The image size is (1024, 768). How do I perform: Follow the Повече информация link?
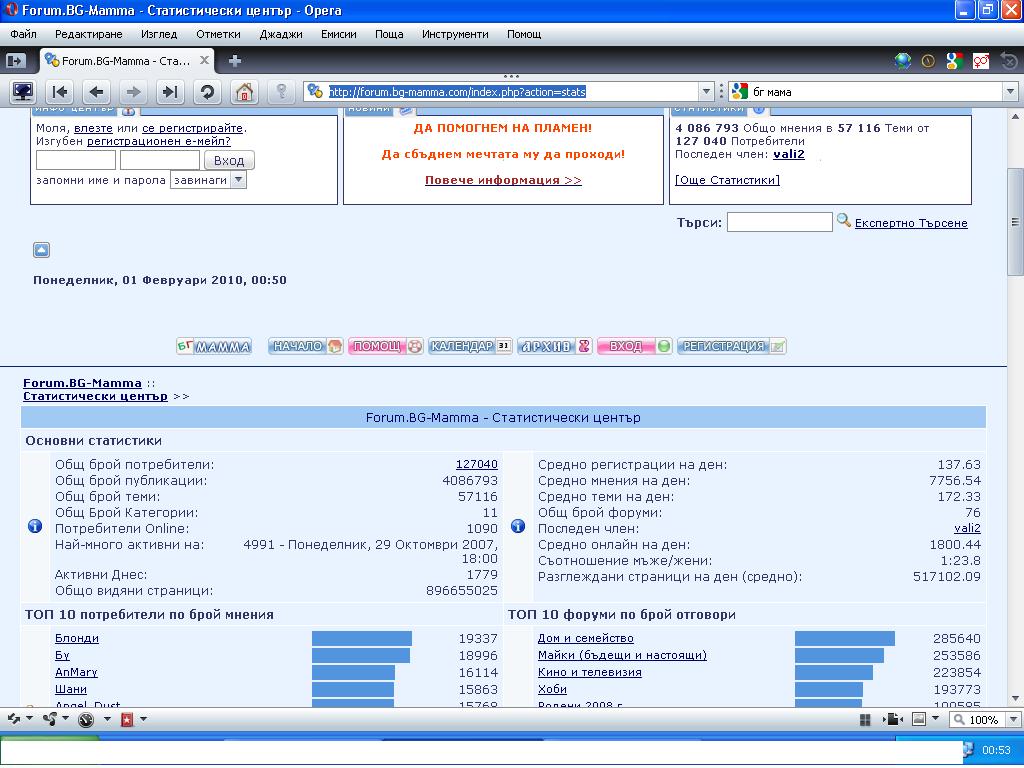coord(503,181)
